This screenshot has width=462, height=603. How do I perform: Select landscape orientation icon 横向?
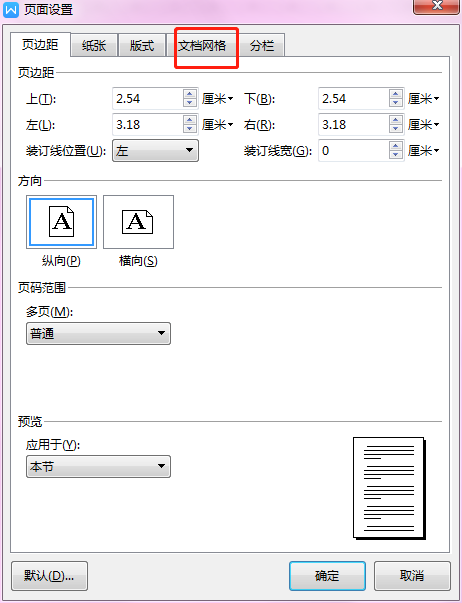pyautogui.click(x=138, y=222)
